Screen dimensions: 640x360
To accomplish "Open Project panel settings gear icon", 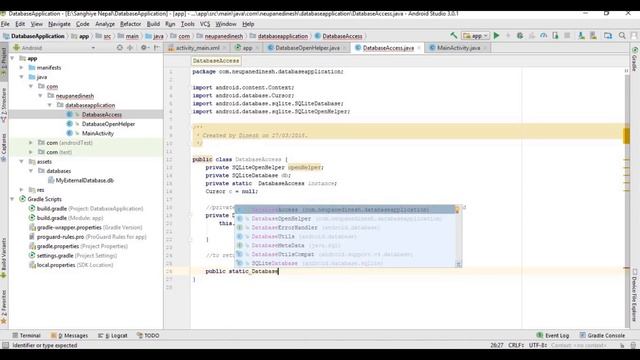I will click(144, 47).
